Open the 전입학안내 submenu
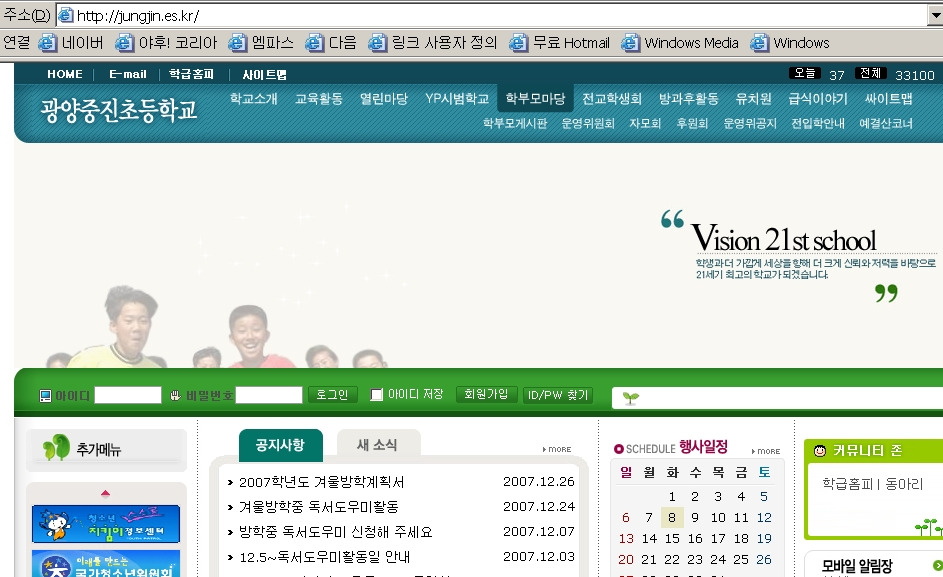The image size is (943, 577). pyautogui.click(x=818, y=123)
